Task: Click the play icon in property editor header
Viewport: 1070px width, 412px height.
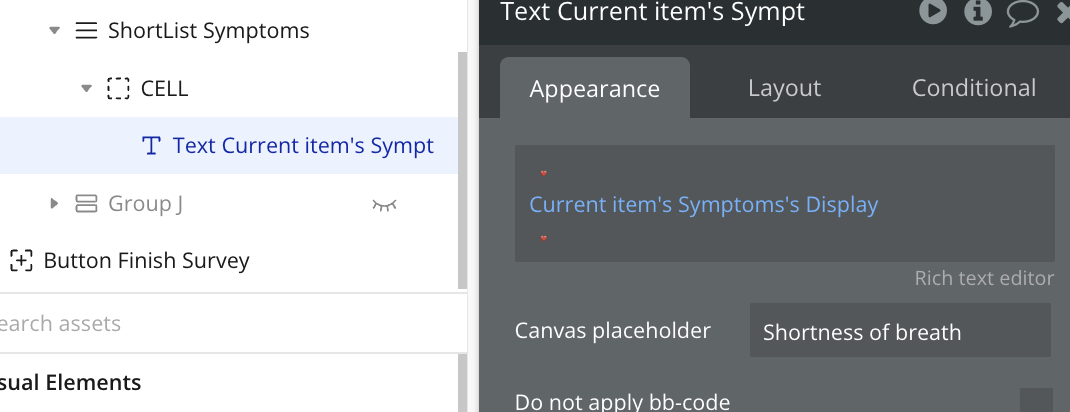Action: coord(933,11)
